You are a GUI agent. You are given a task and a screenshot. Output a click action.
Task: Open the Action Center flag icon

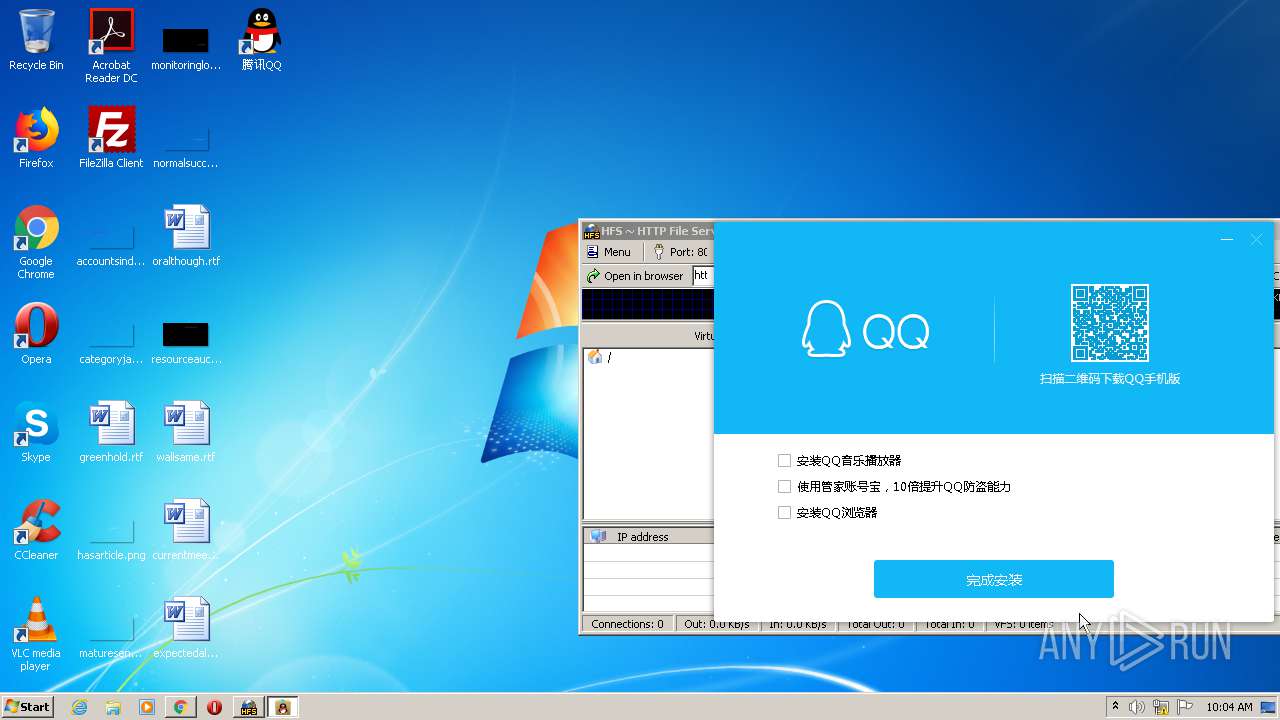(1185, 707)
